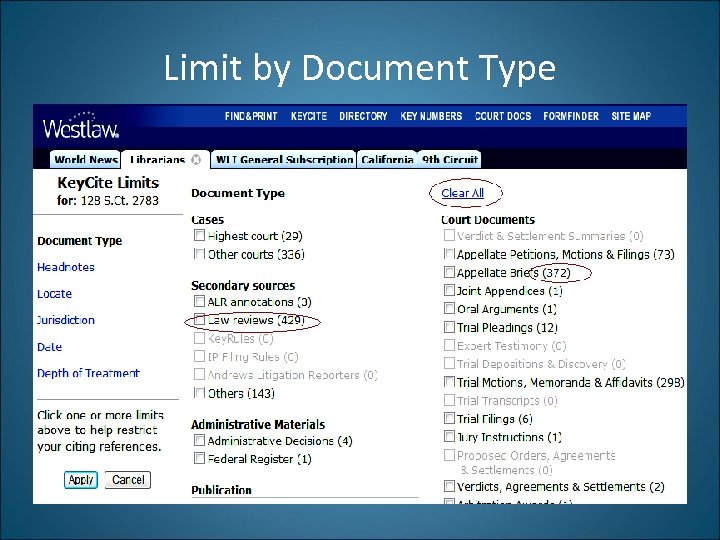Click the Proposed Orders, Agreements checkbox
Image resolution: width=720 pixels, height=540 pixels.
(x=449, y=455)
